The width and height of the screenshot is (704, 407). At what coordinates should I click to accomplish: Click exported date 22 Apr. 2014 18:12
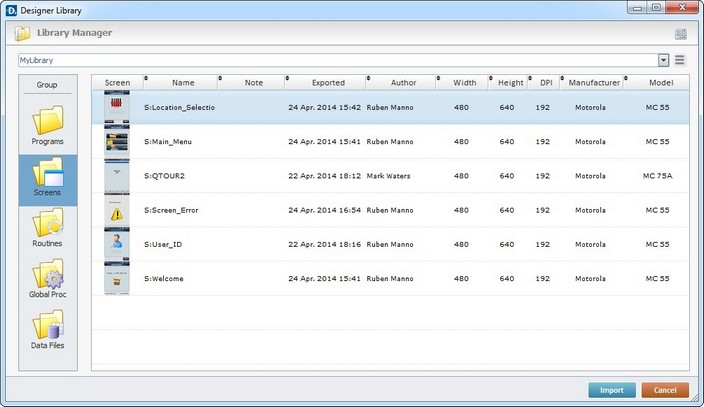click(x=324, y=176)
